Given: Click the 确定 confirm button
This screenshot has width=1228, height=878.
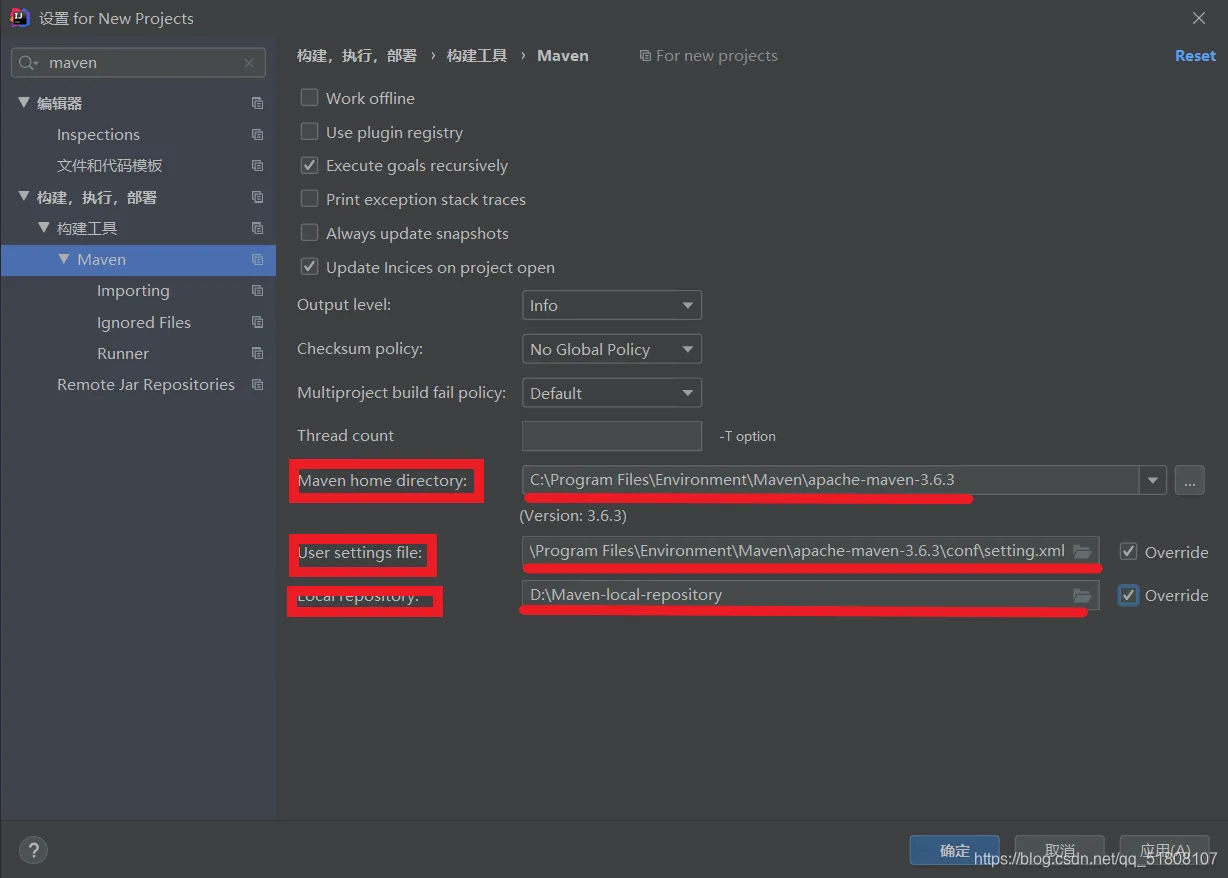Looking at the screenshot, I should tap(955, 851).
